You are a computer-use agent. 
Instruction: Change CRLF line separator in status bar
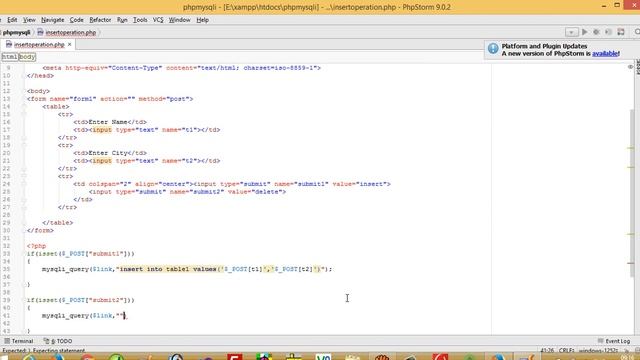(x=567, y=351)
